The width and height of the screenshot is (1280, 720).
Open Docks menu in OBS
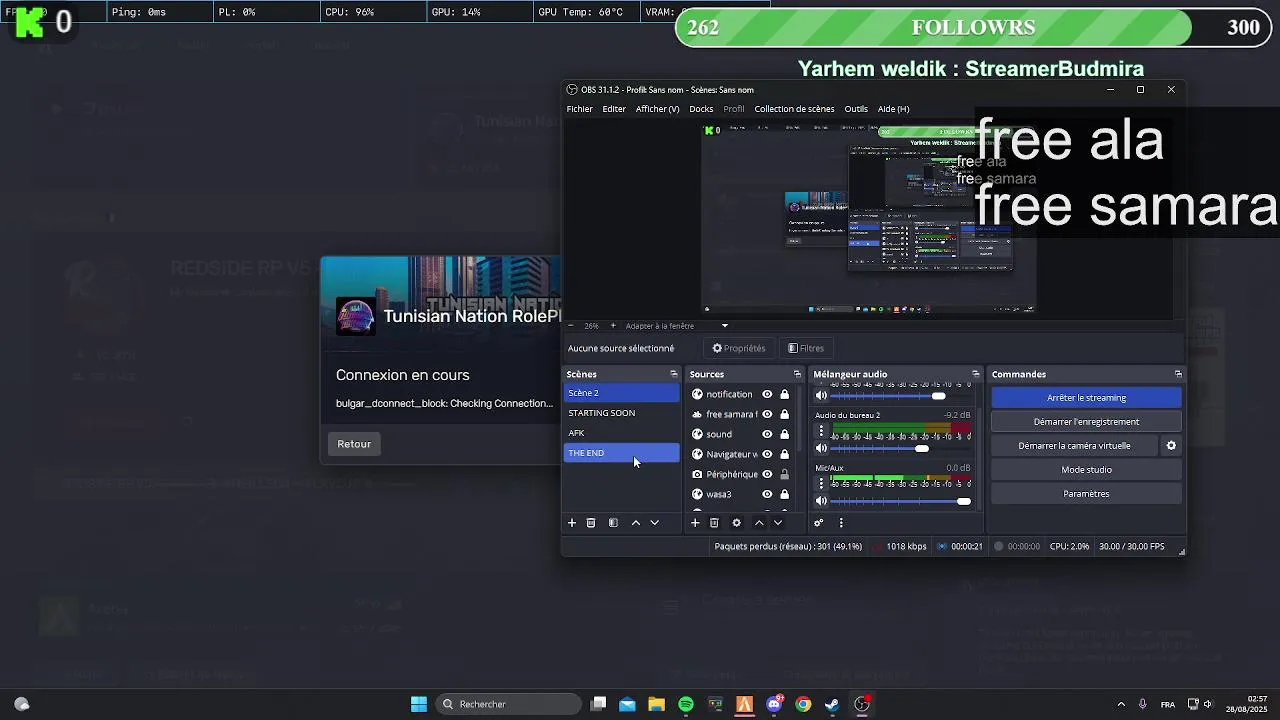[x=701, y=109]
